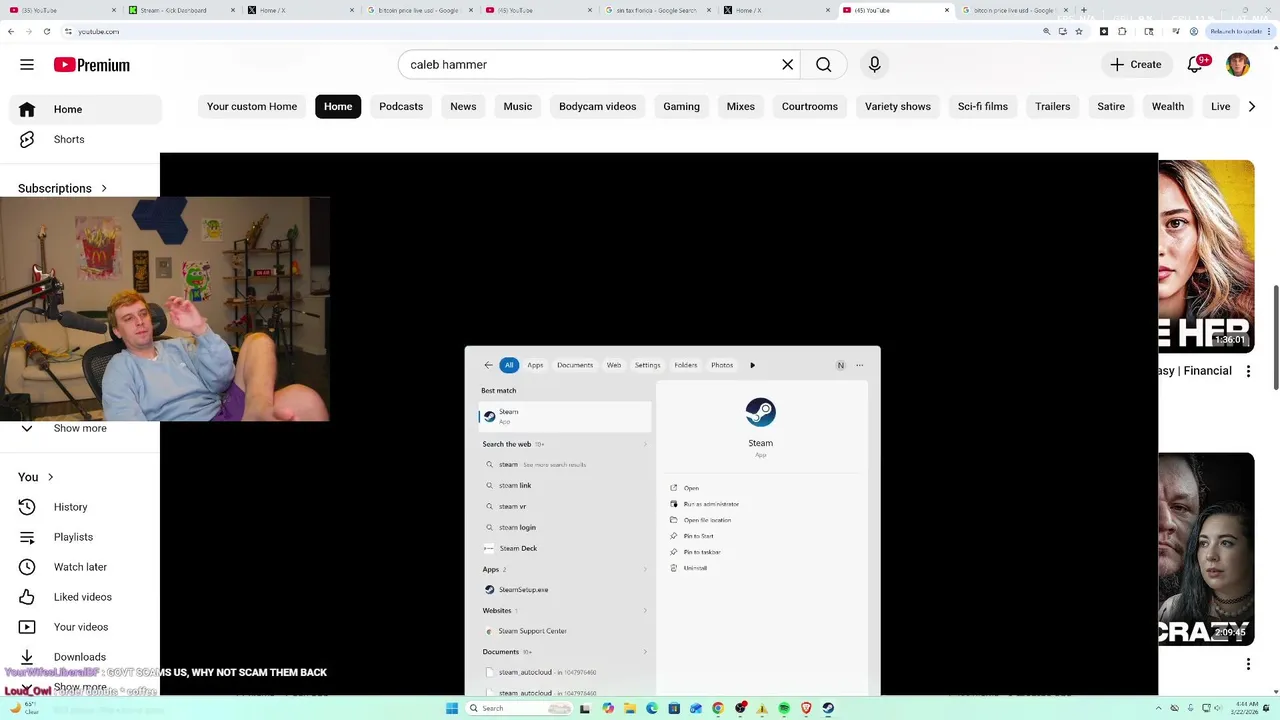Select the Trailers chip

click(1053, 107)
